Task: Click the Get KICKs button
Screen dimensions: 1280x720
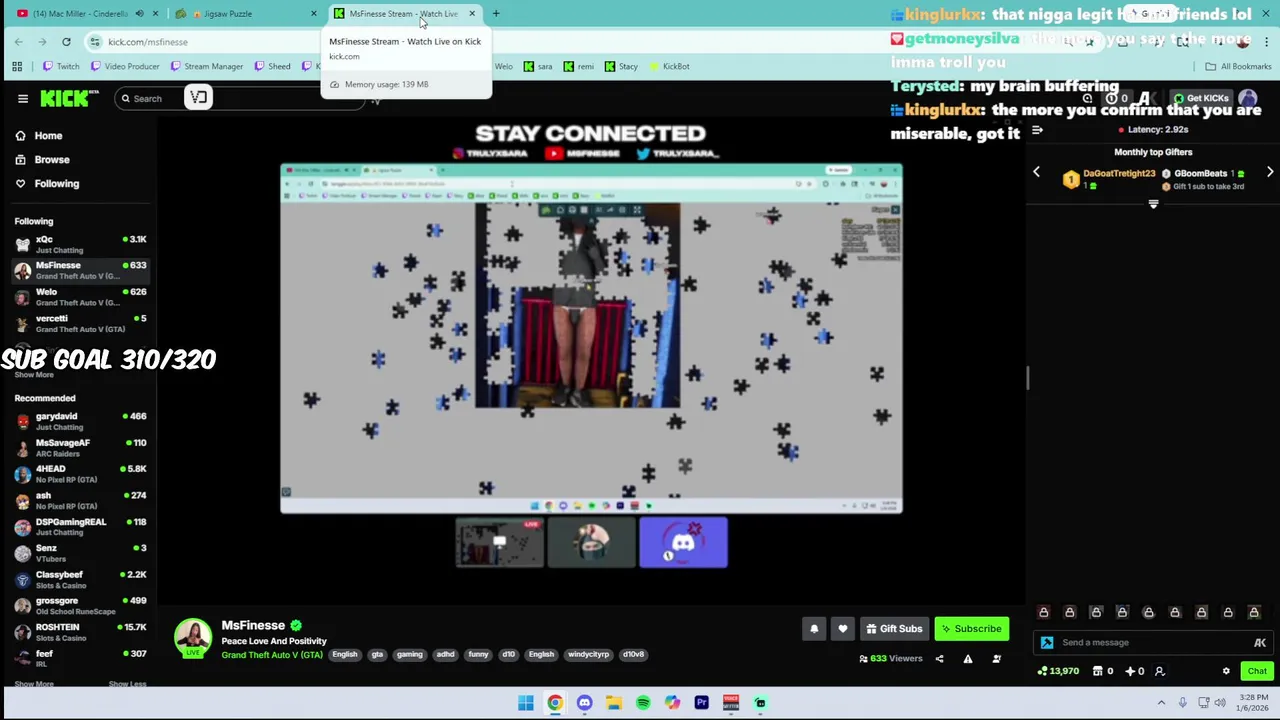Action: tap(1201, 98)
